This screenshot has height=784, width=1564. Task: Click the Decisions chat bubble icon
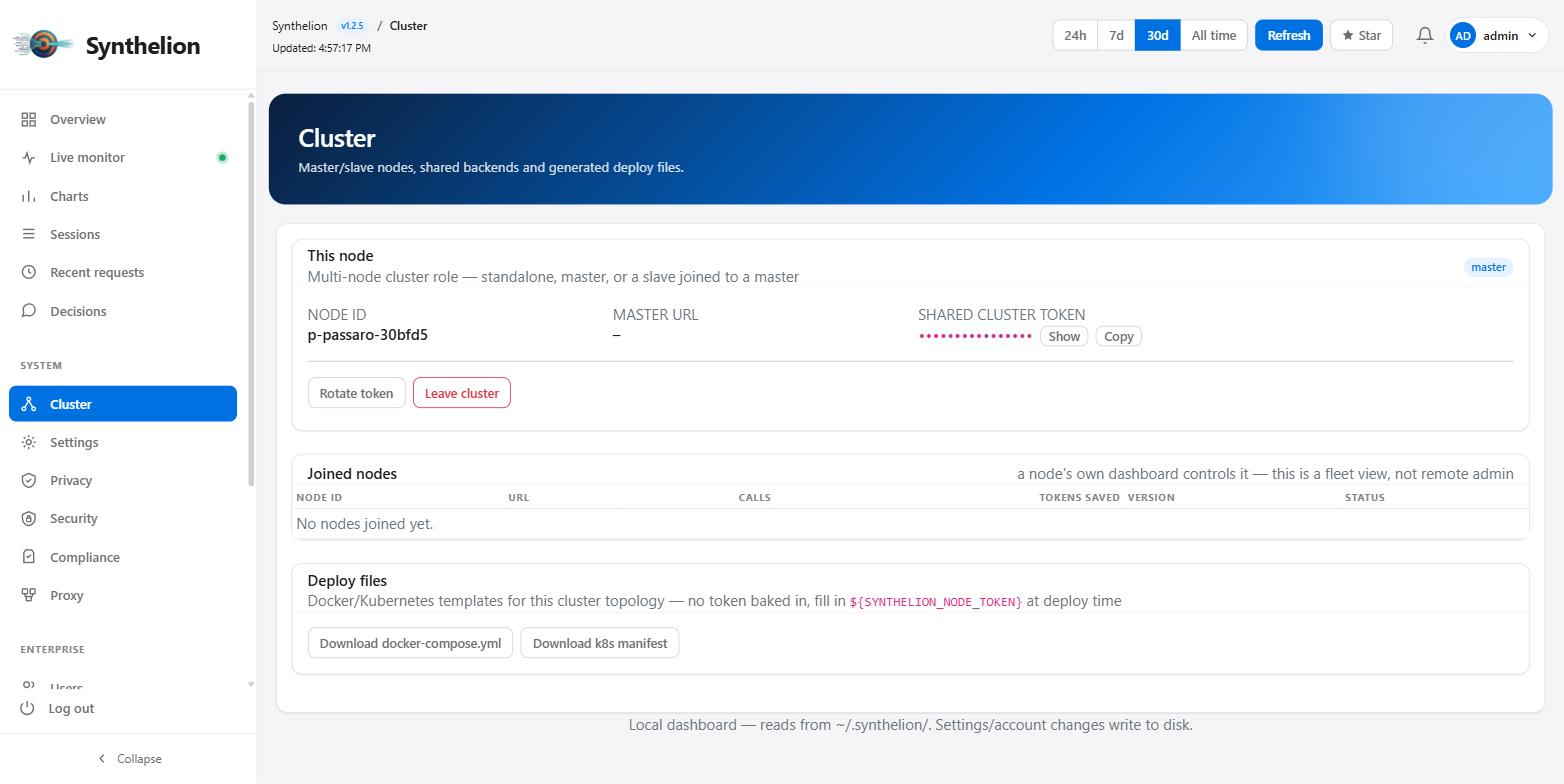pos(29,311)
